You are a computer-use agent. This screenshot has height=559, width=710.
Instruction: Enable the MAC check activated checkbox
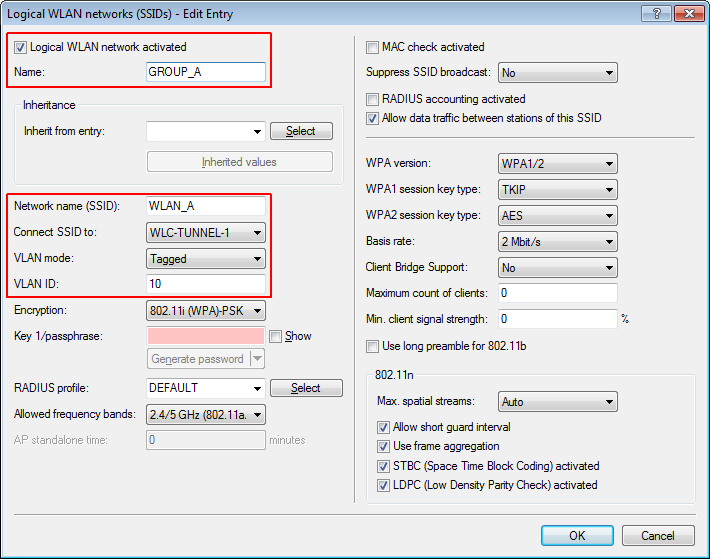[x=373, y=47]
